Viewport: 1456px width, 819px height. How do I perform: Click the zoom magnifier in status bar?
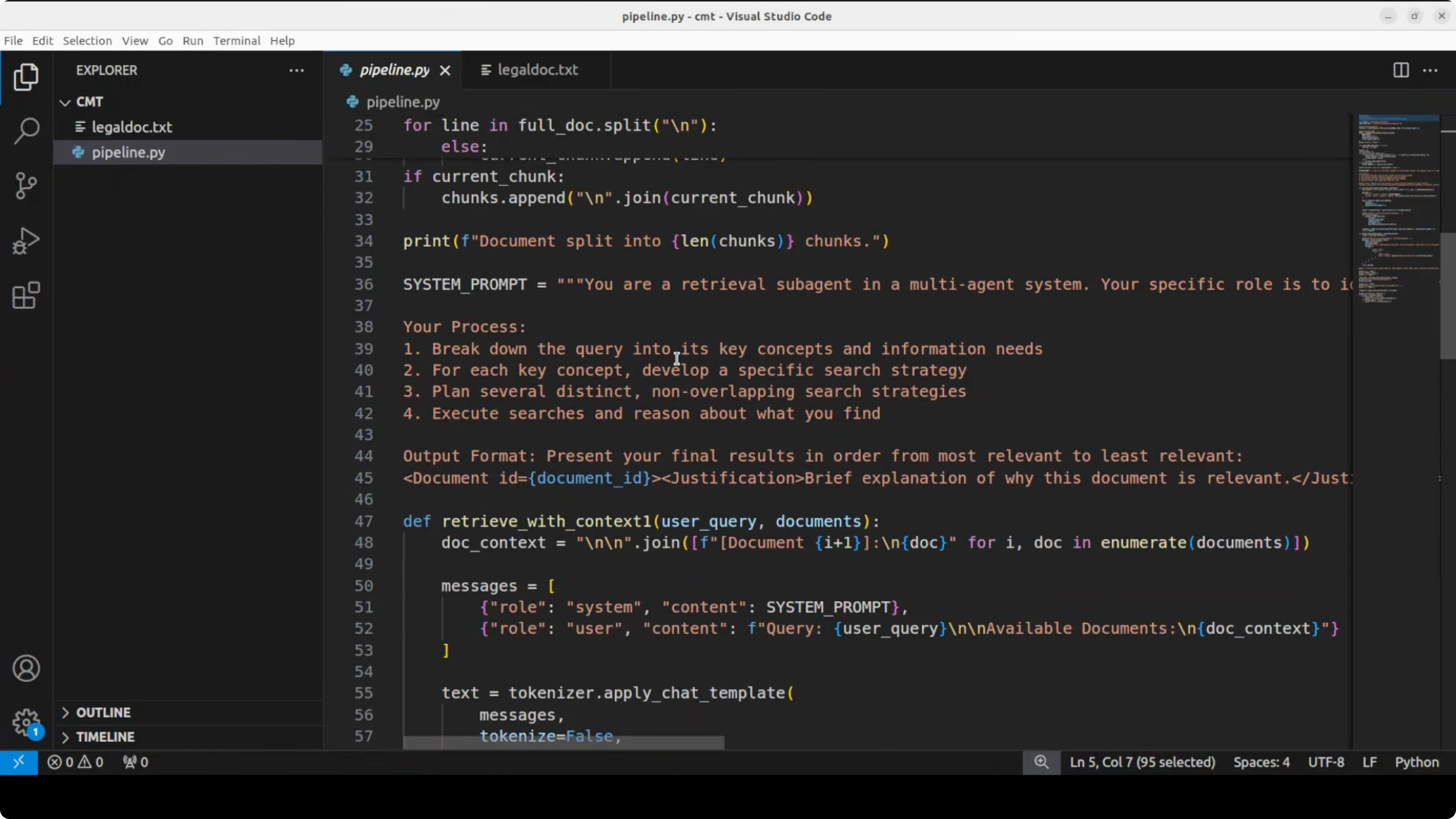pyautogui.click(x=1041, y=762)
